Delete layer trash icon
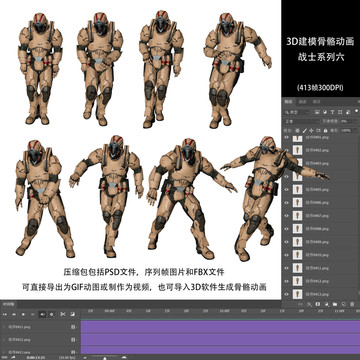 pos(352,304)
